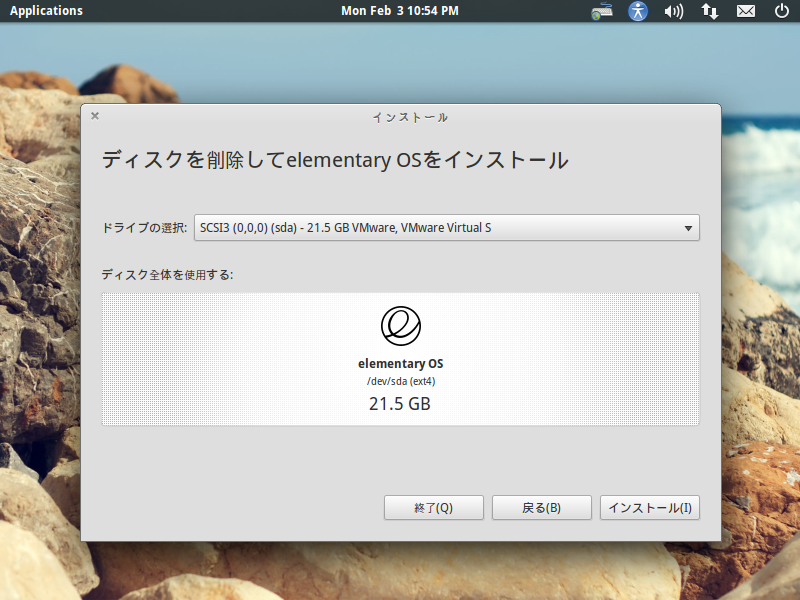
Task: Select the elementary OS partition bar
Action: pyautogui.click(x=401, y=359)
